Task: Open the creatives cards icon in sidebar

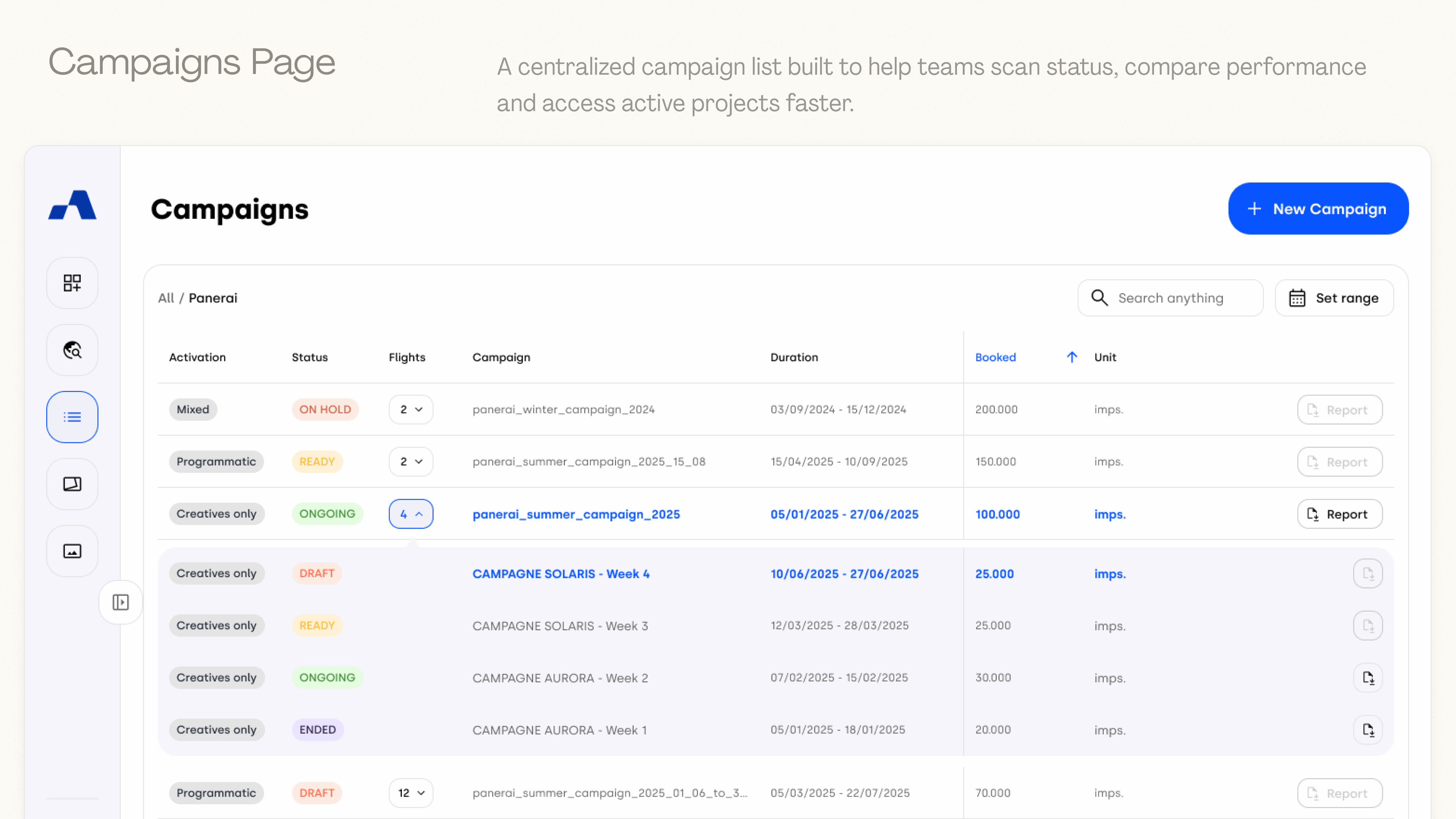Action: click(x=72, y=484)
